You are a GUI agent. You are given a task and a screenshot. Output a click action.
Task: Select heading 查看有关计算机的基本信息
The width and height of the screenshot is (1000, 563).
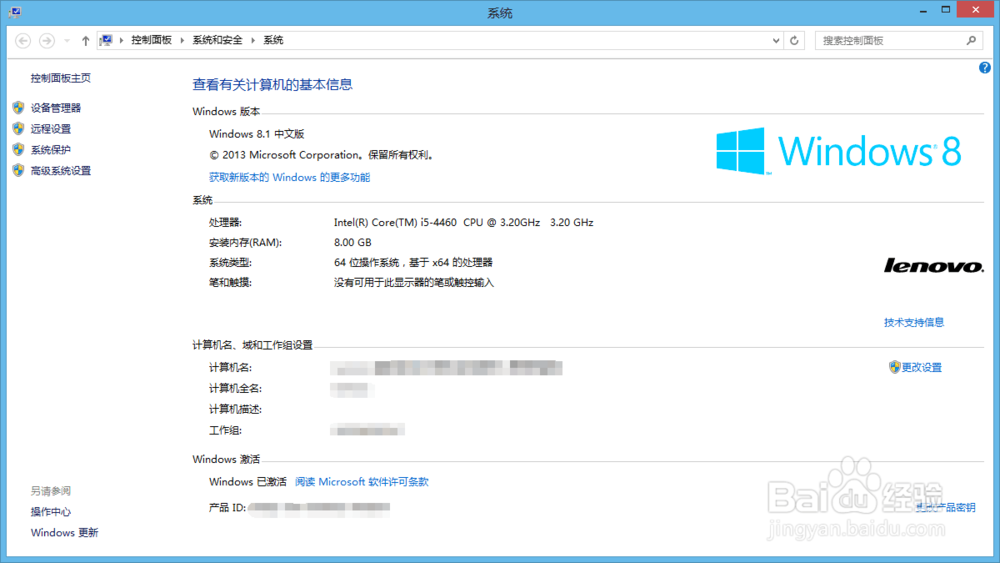coord(272,85)
